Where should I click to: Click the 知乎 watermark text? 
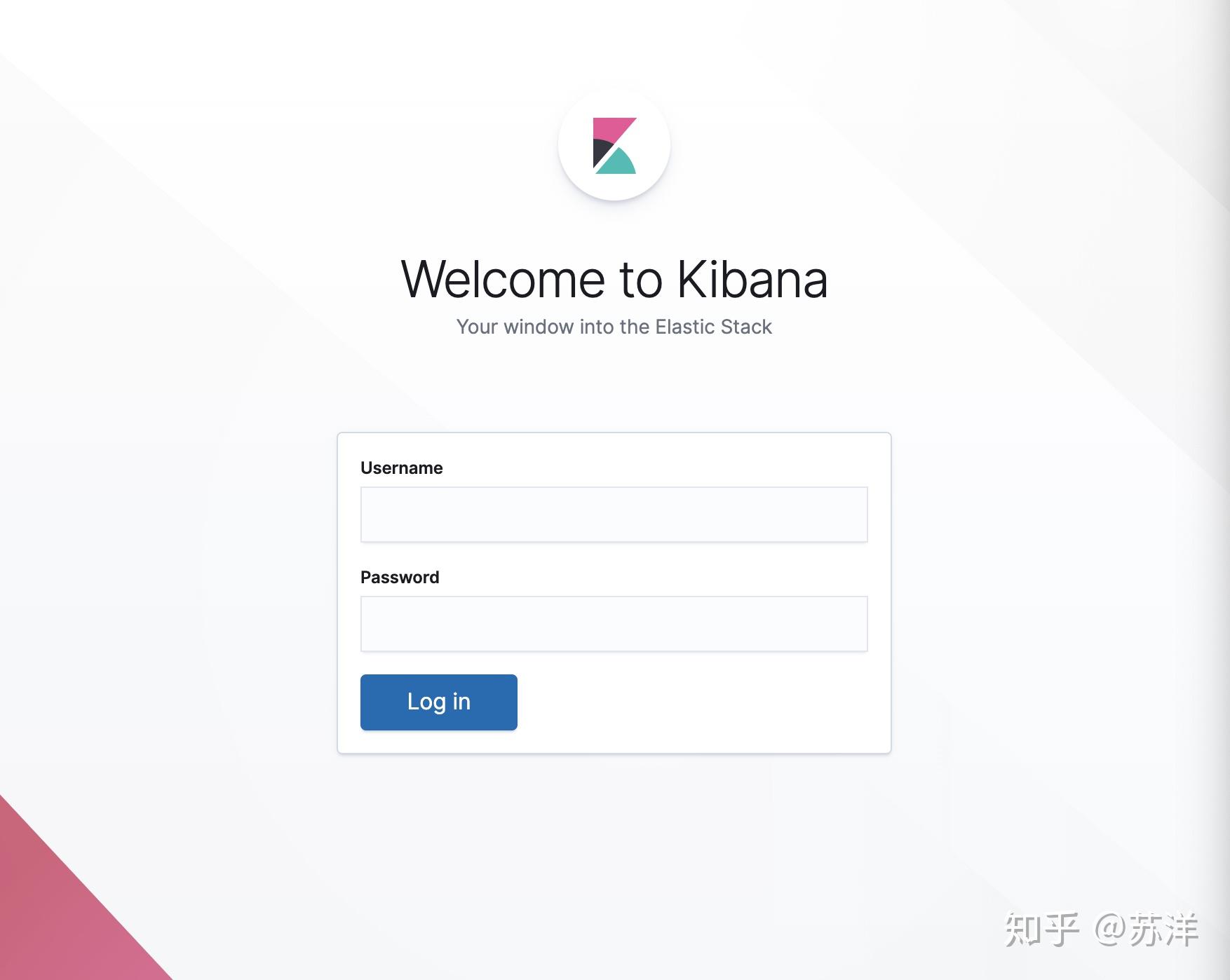pos(1042,930)
